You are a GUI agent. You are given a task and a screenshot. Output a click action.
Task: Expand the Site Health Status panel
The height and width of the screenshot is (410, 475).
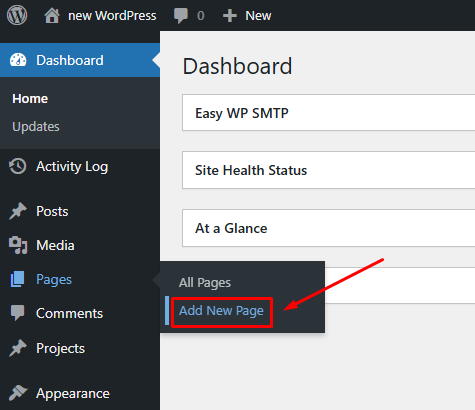pos(328,170)
